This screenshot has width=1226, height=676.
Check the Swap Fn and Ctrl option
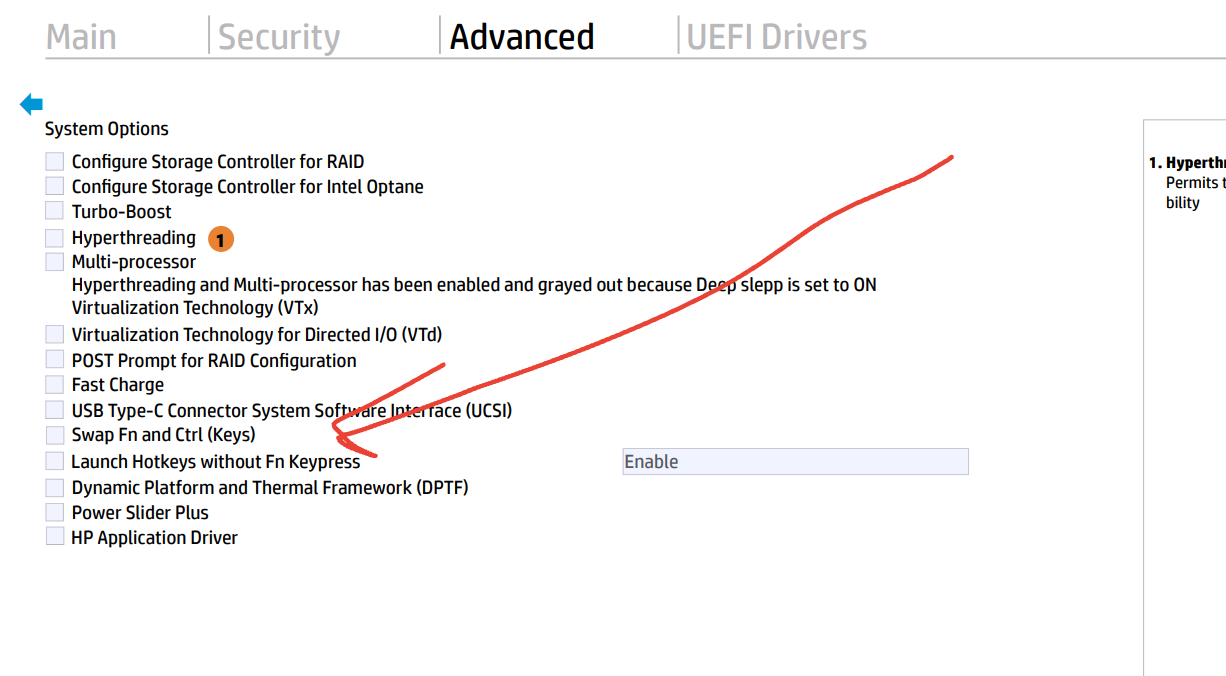[x=54, y=435]
